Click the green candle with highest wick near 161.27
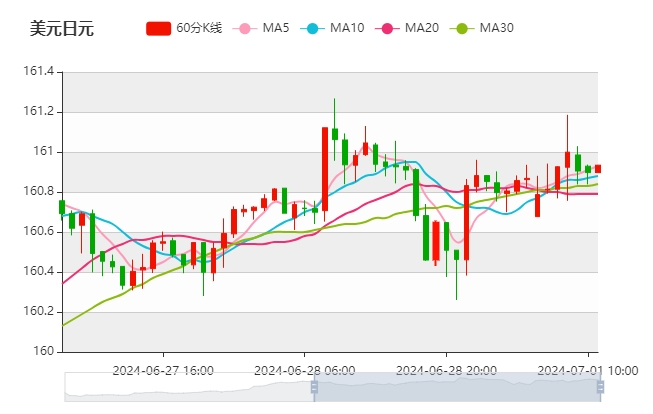Viewport: 653px width, 414px height. point(335,134)
